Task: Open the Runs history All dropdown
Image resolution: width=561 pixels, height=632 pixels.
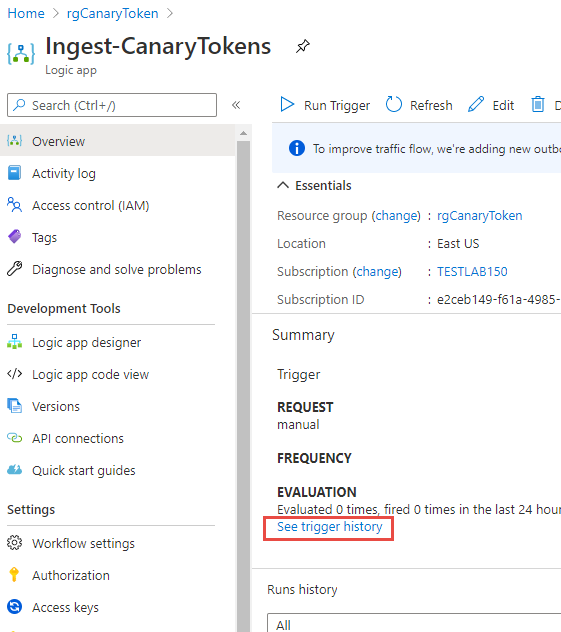Action: pos(414,623)
